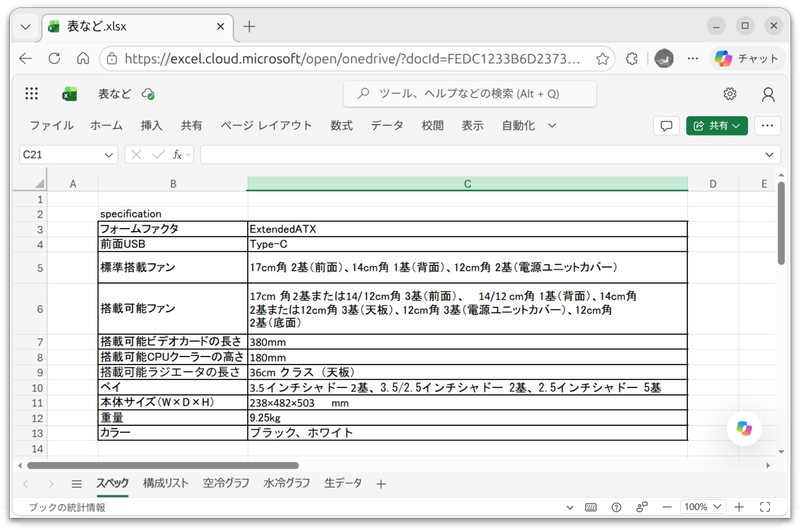Viewport: 800px width, 530px height.
Task: Click the horizontal scrollbar thumb
Action: click(163, 466)
